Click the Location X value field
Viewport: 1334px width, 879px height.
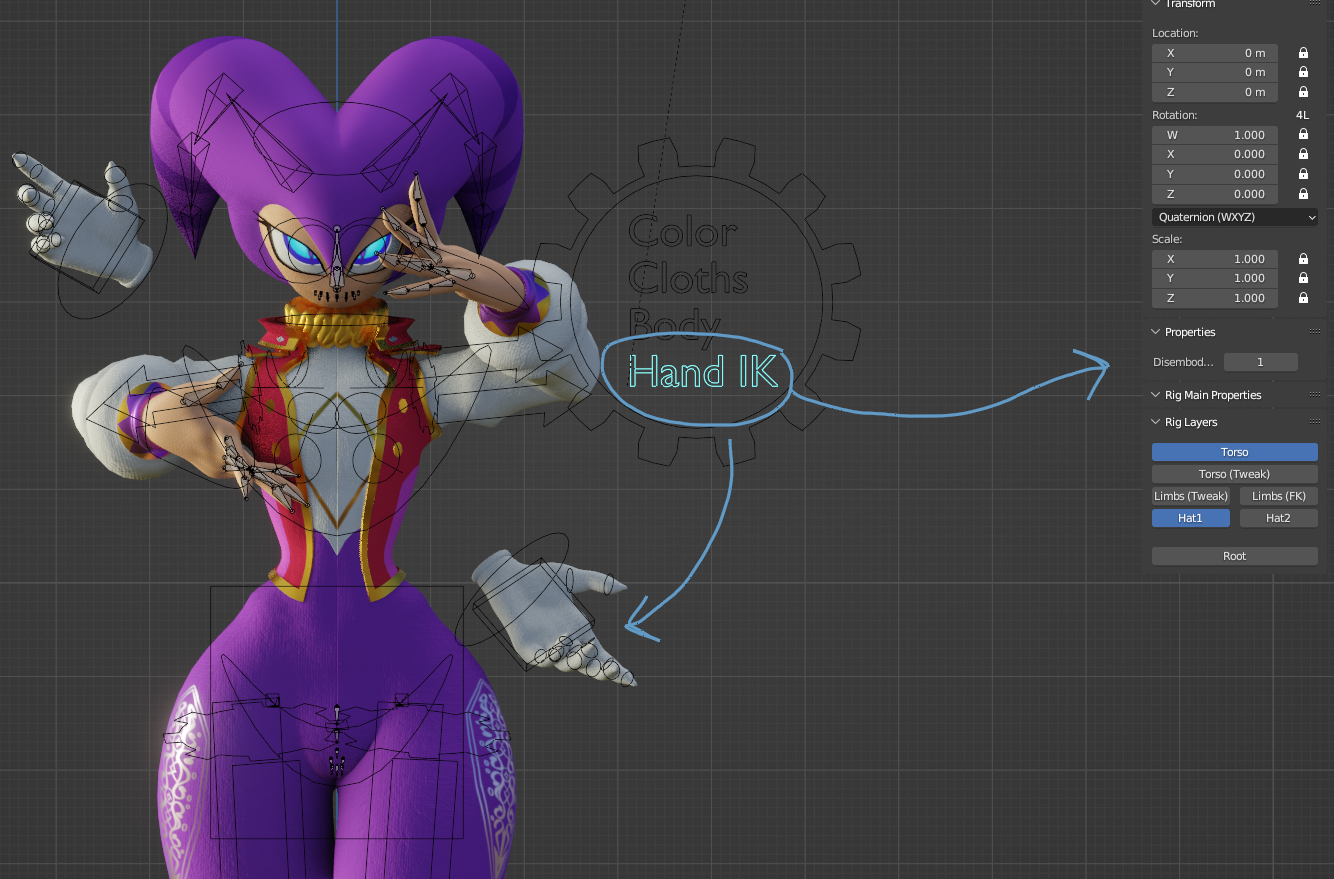coord(1215,53)
